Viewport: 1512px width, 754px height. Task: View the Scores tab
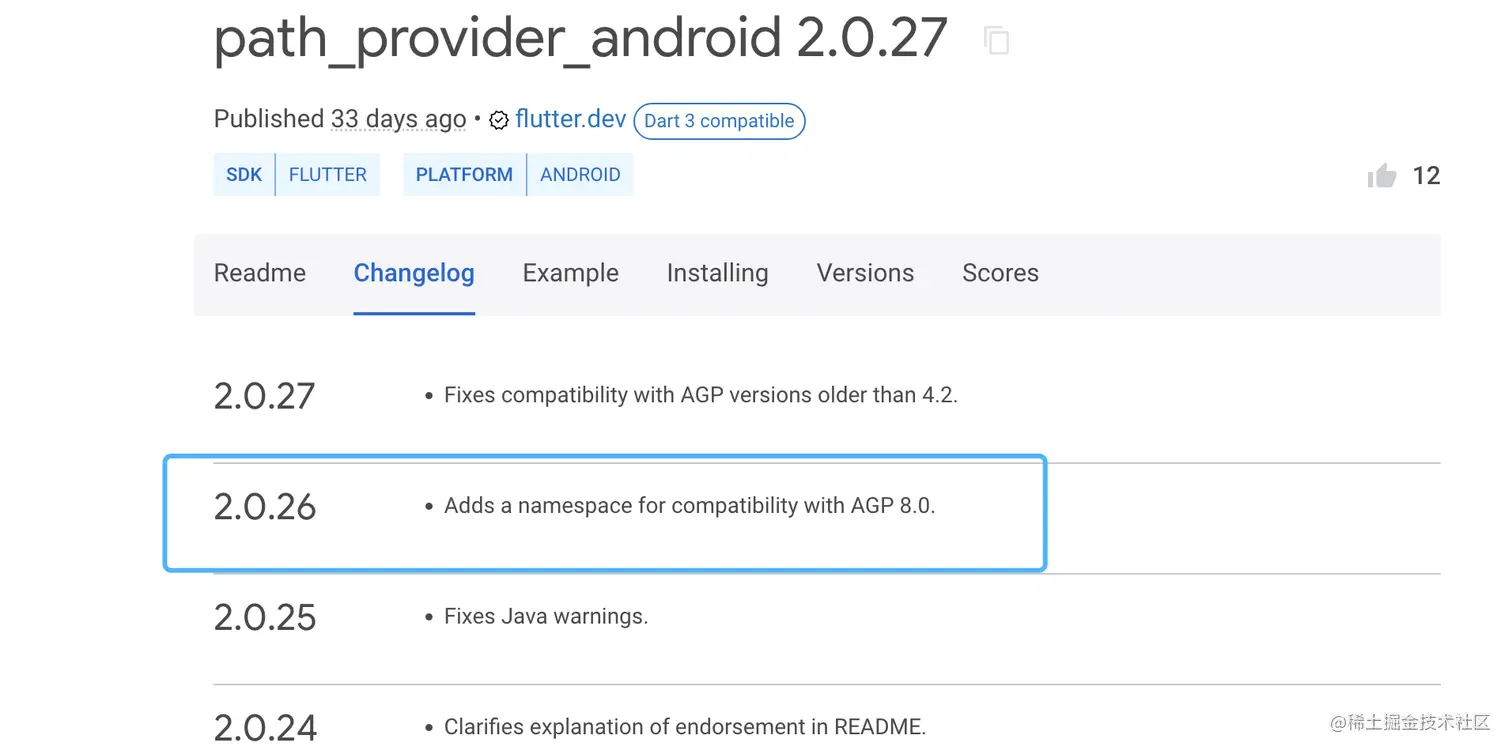pyautogui.click(x=1000, y=273)
